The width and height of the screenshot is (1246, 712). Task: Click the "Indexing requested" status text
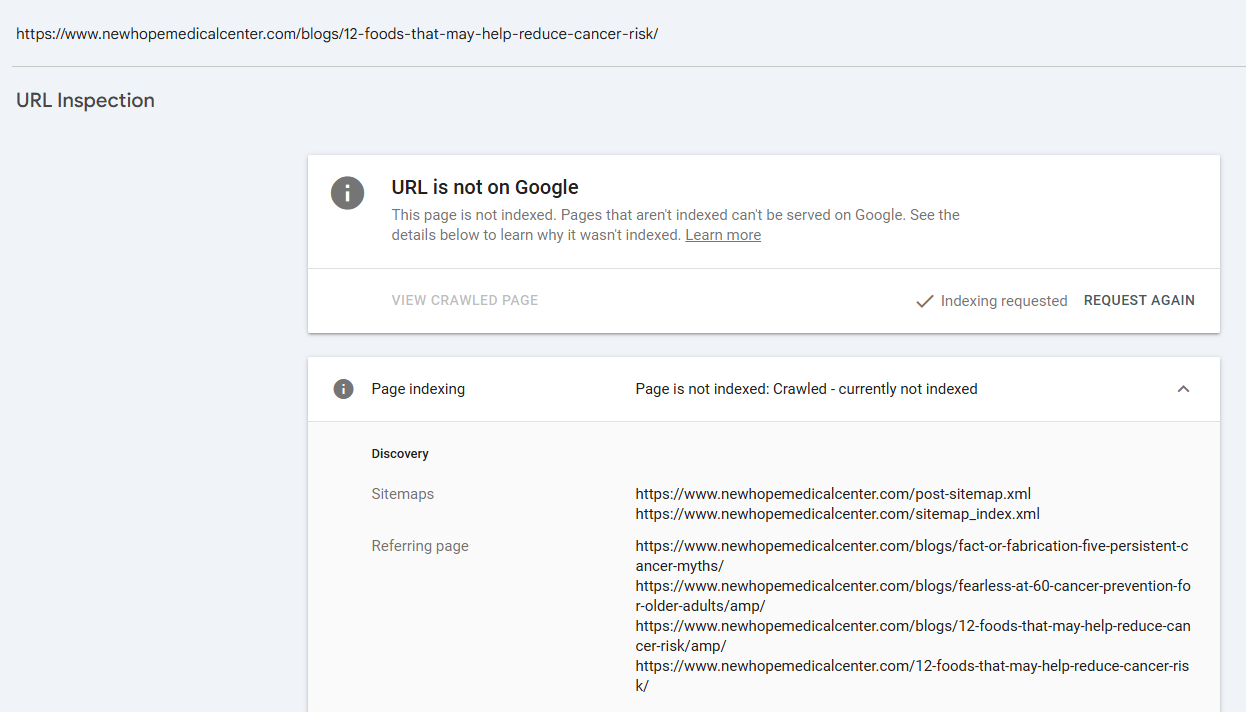(1004, 301)
